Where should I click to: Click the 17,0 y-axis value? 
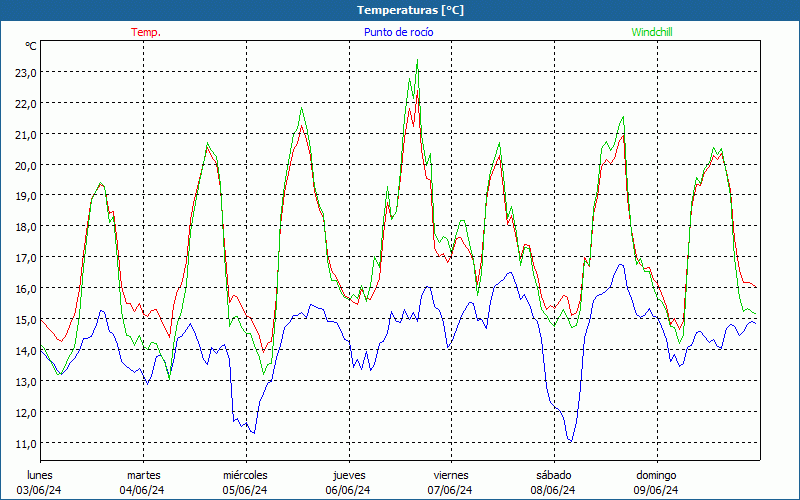pyautogui.click(x=26, y=258)
